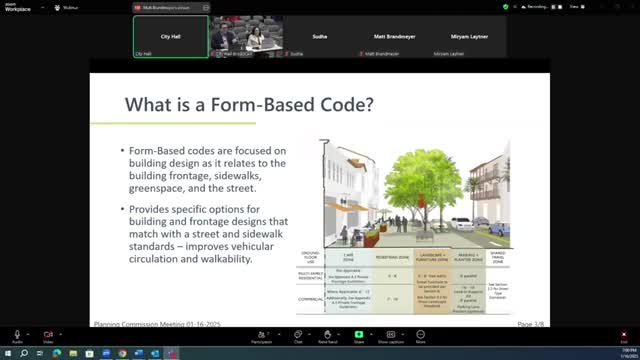Toggle Show captions
Image resolution: width=640 pixels, height=360 pixels.
[x=391, y=337]
